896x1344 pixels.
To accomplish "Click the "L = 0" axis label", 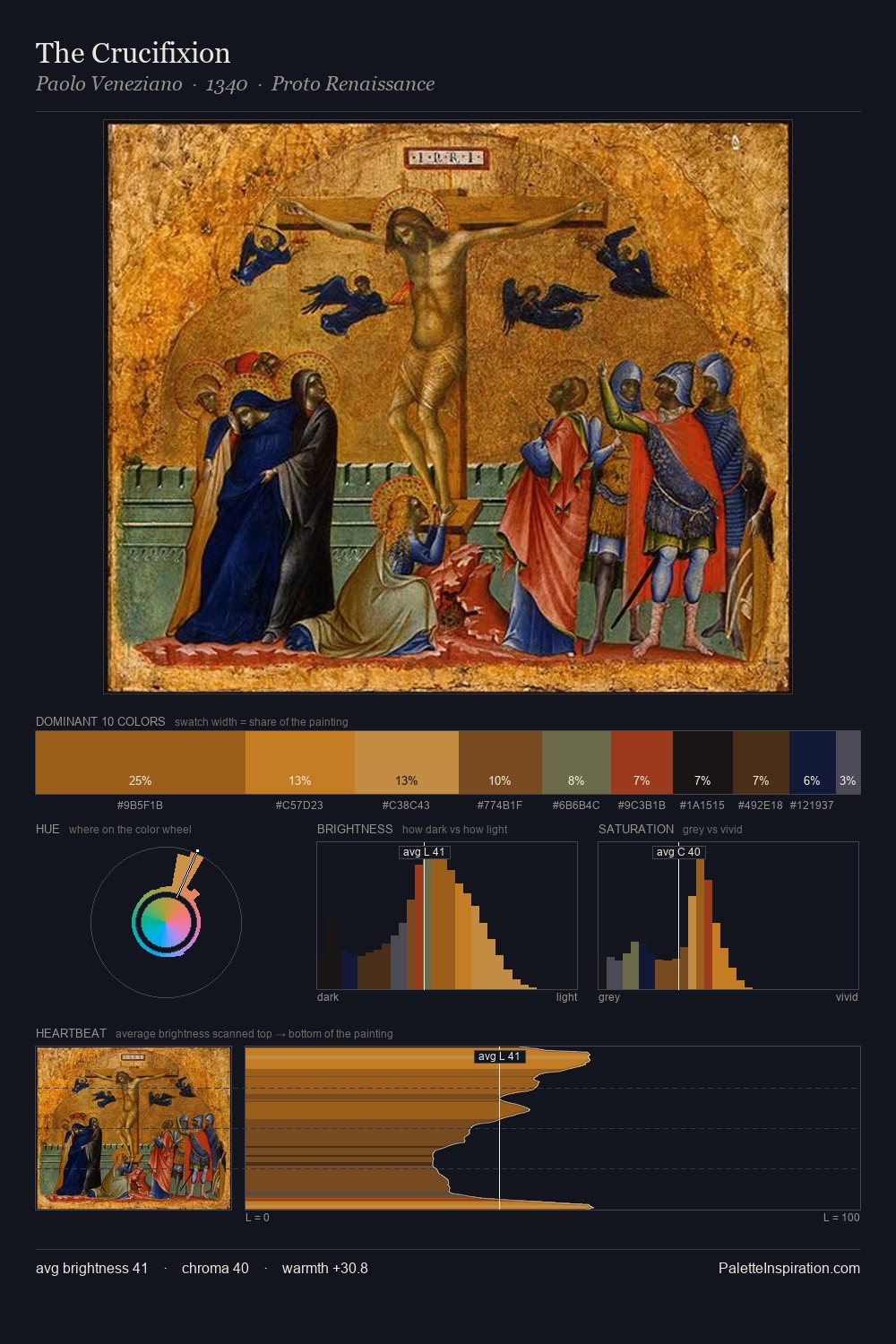I will point(257,1218).
